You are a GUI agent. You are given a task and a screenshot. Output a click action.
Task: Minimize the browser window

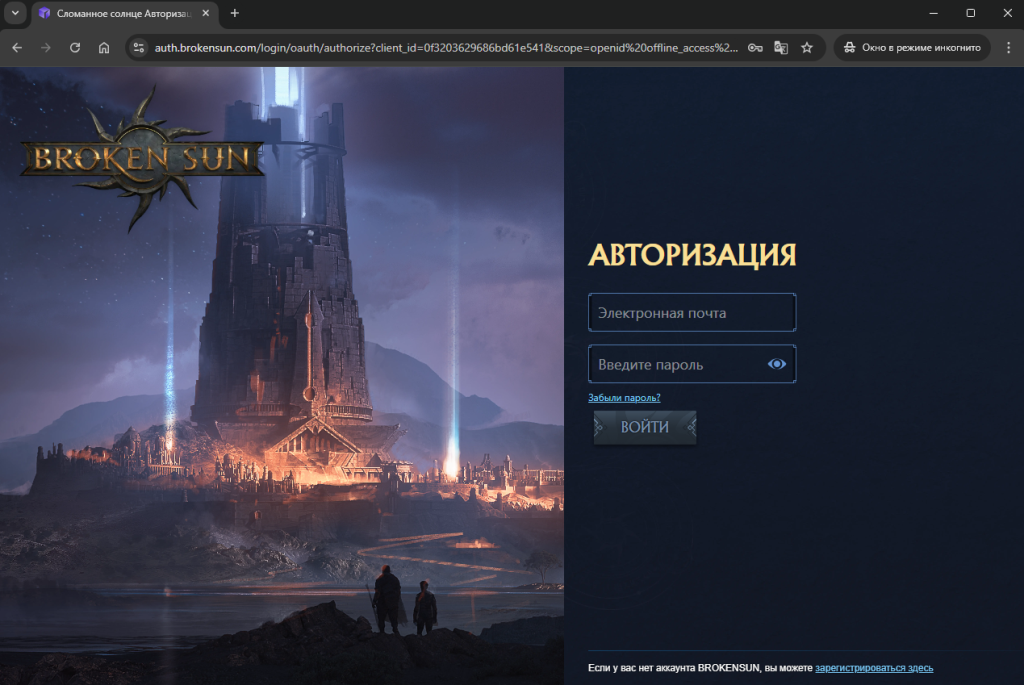(x=933, y=13)
